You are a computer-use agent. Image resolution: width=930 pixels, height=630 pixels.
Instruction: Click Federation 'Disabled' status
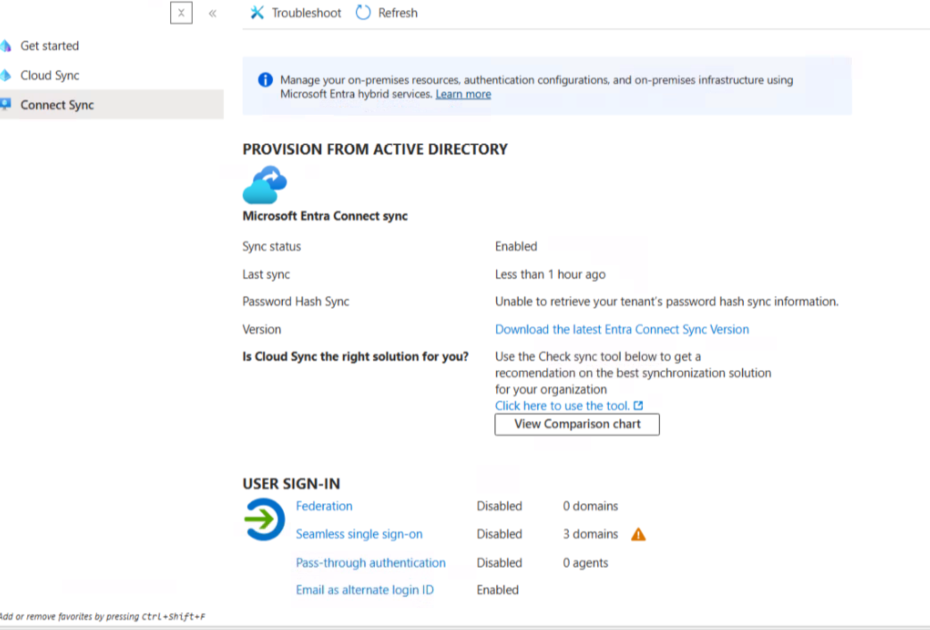click(499, 506)
